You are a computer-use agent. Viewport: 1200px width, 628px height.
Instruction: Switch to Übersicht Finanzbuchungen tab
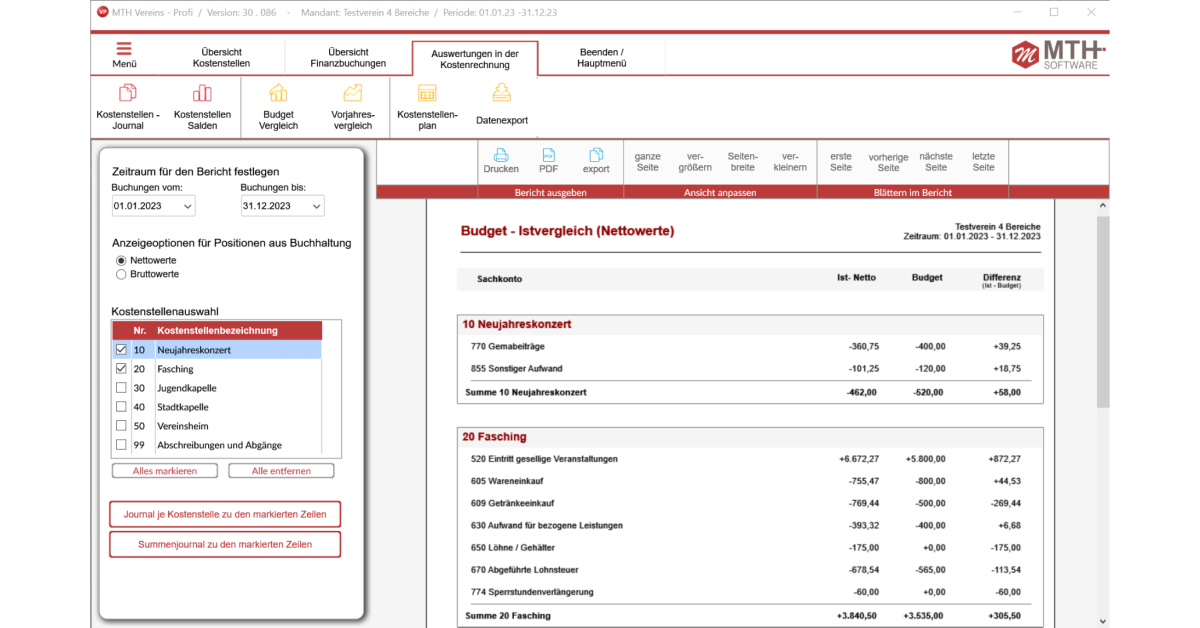[x=348, y=58]
